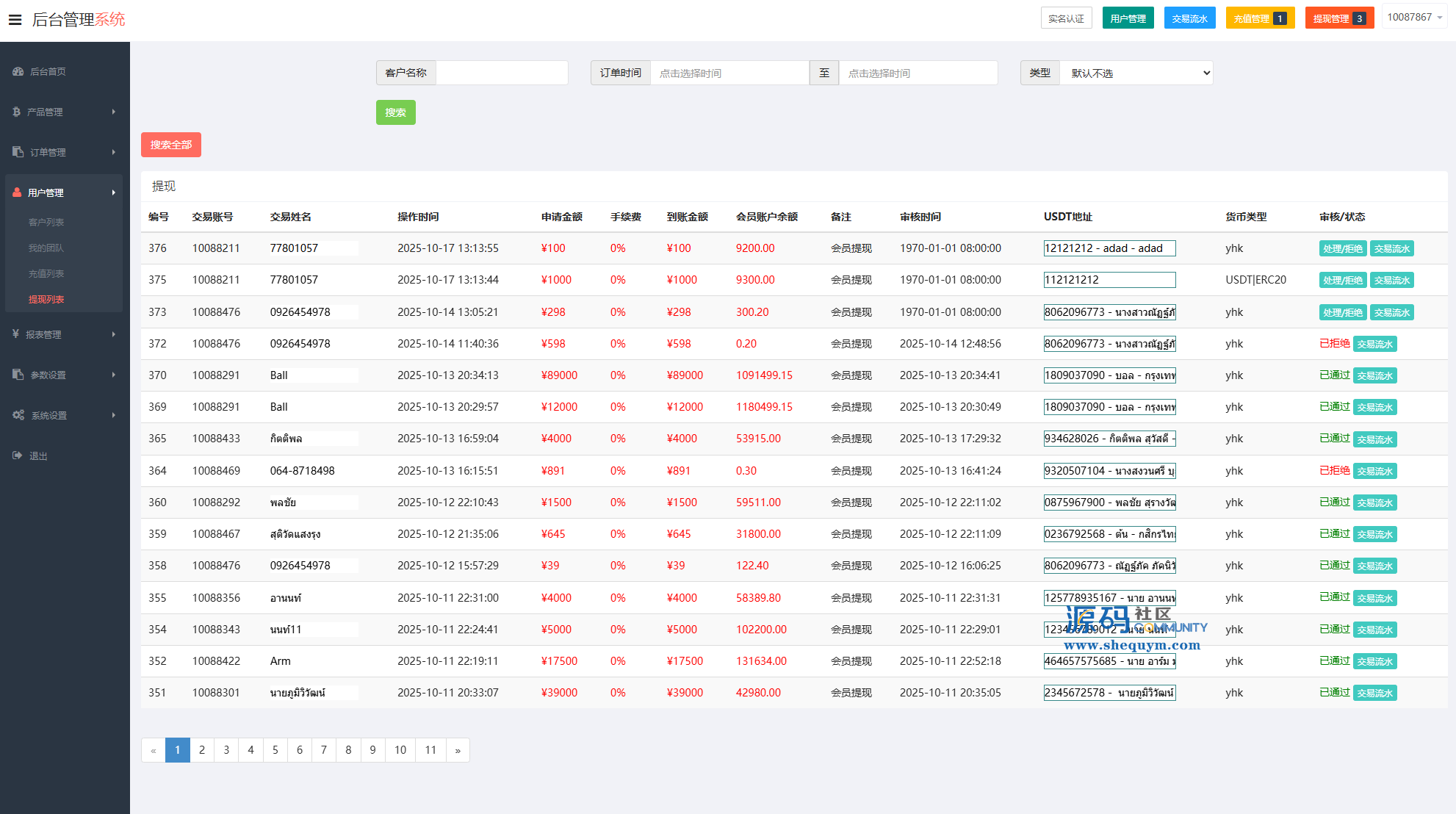Click the hamburger menu icon
The width and height of the screenshot is (1456, 814).
tap(15, 20)
